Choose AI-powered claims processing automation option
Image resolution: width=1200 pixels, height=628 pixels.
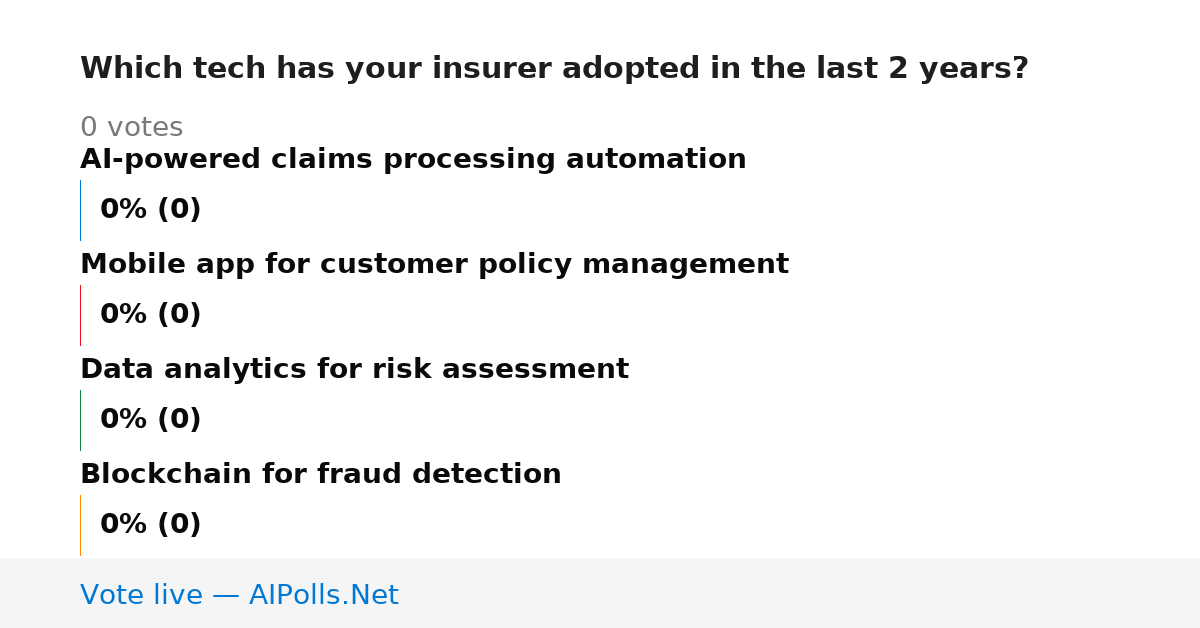tap(413, 160)
